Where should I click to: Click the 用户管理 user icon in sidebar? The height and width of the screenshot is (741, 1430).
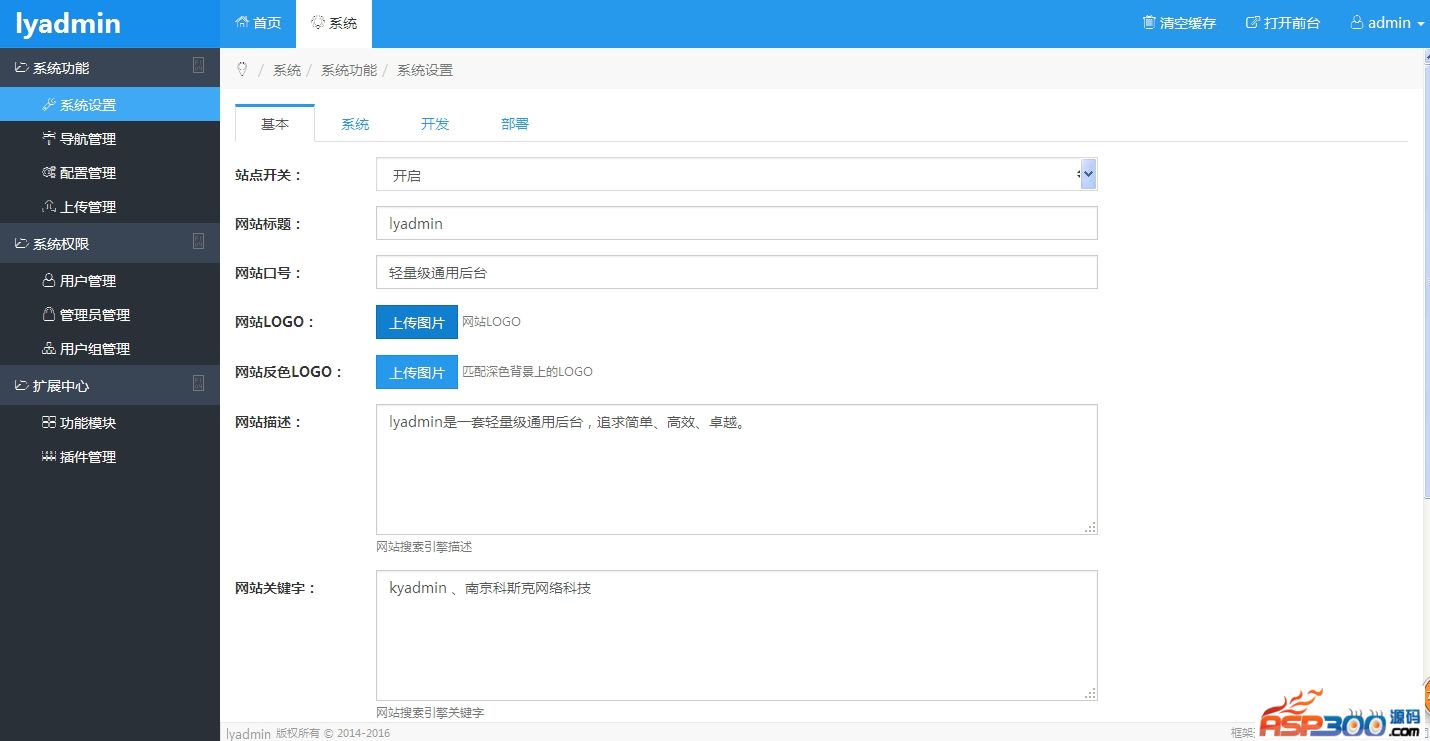(x=48, y=281)
